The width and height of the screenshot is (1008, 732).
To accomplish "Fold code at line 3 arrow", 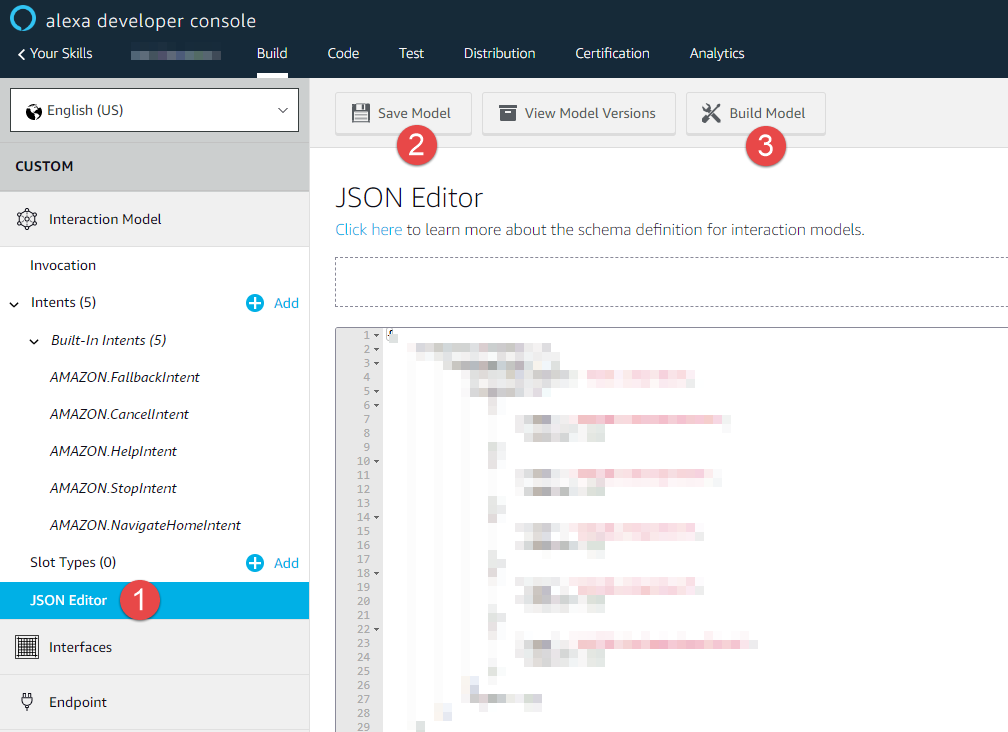I will (x=377, y=363).
